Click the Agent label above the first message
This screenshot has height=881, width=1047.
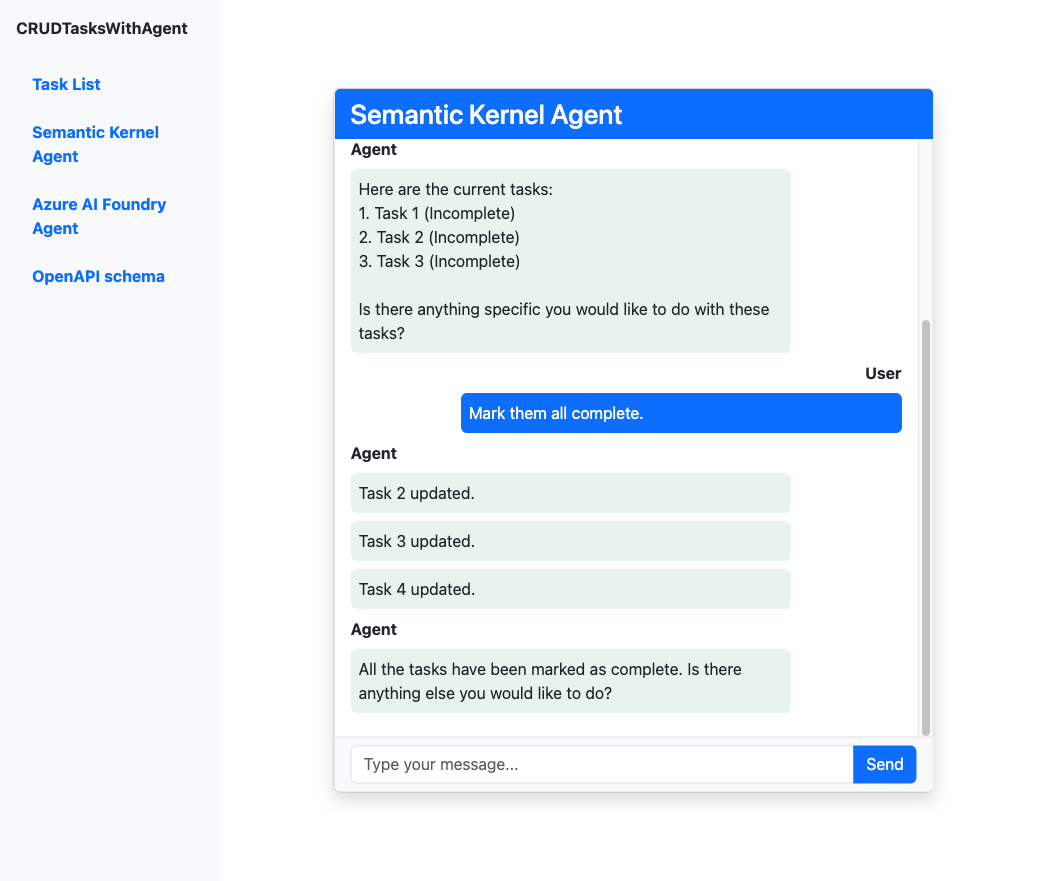pyautogui.click(x=373, y=149)
